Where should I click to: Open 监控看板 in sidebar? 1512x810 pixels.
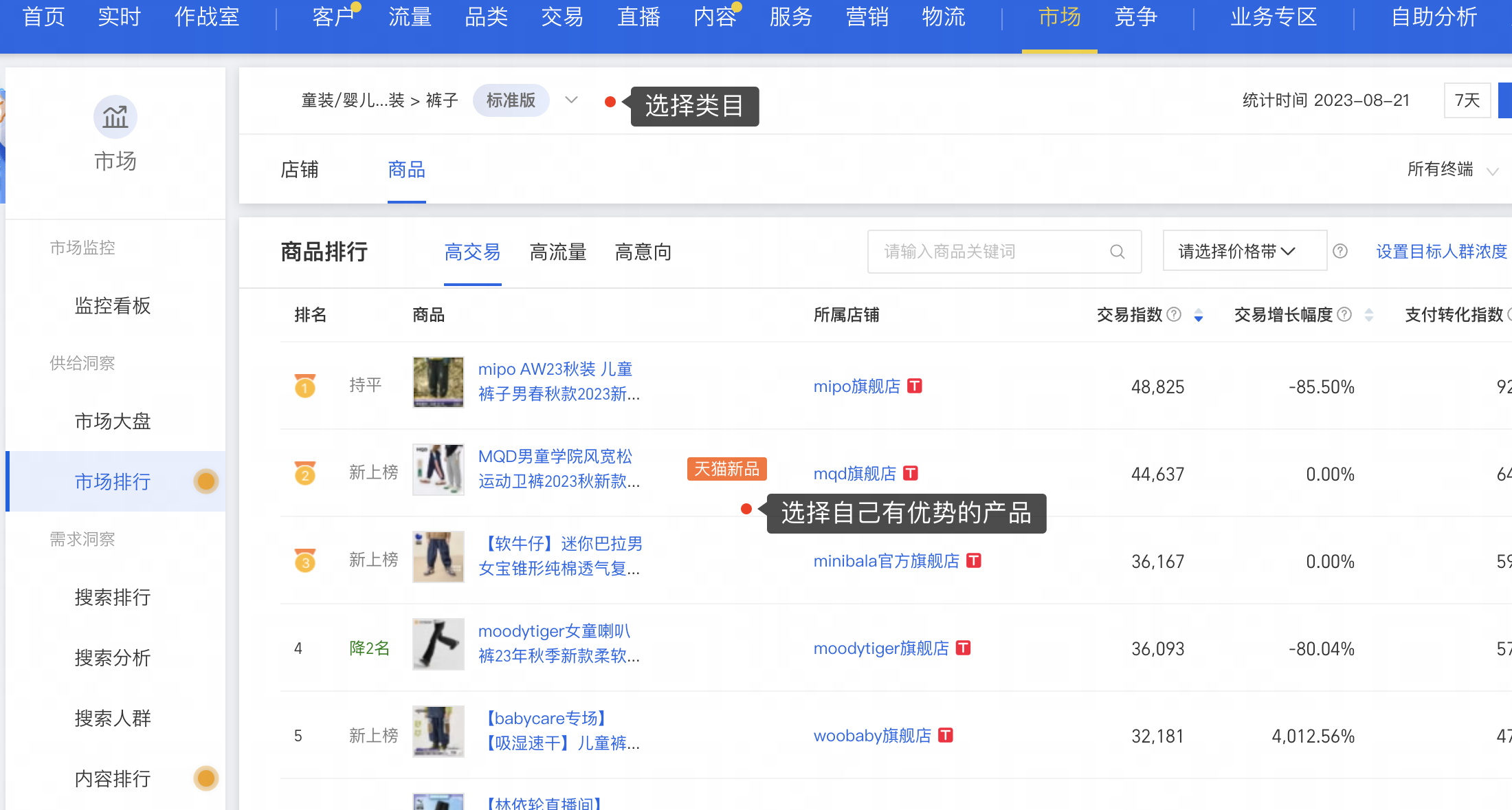(113, 305)
